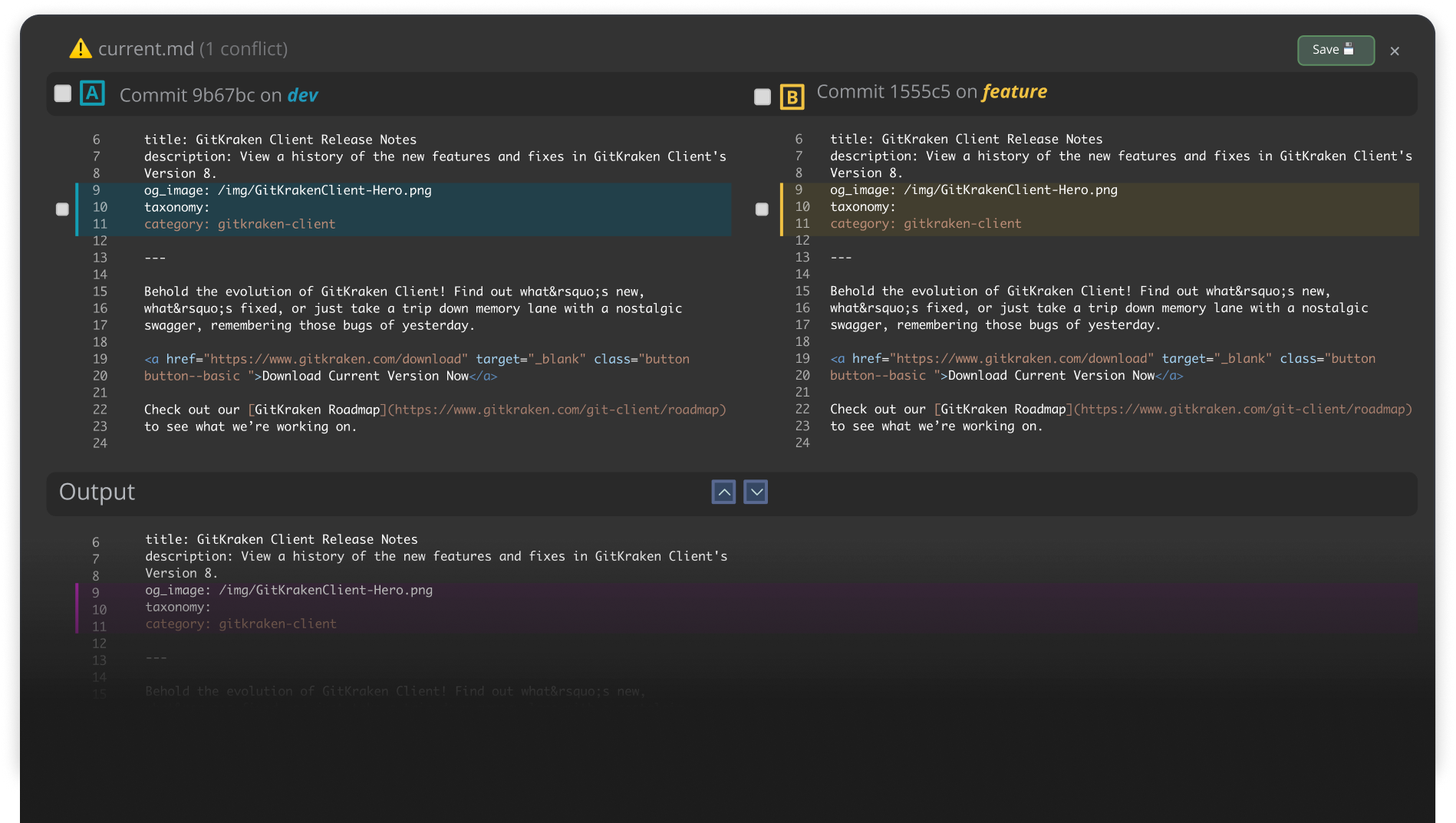Click the '(1 conflict)' label
The height and width of the screenshot is (823, 1456).
[243, 48]
